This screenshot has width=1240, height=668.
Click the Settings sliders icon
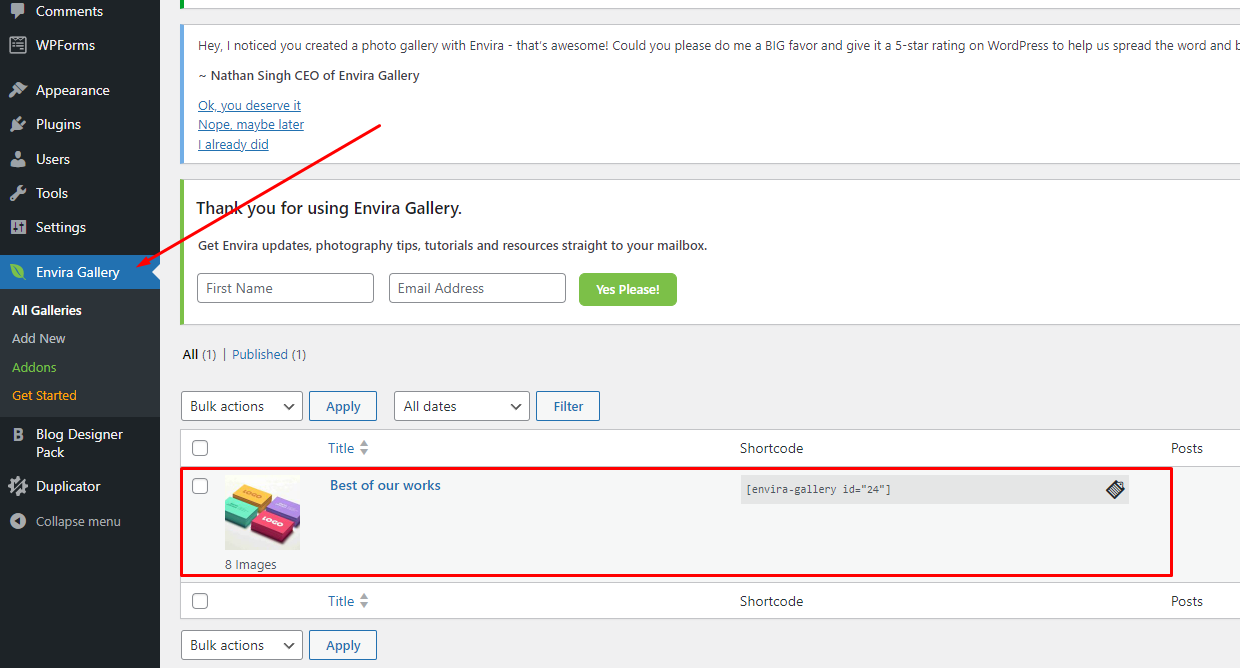[x=18, y=227]
